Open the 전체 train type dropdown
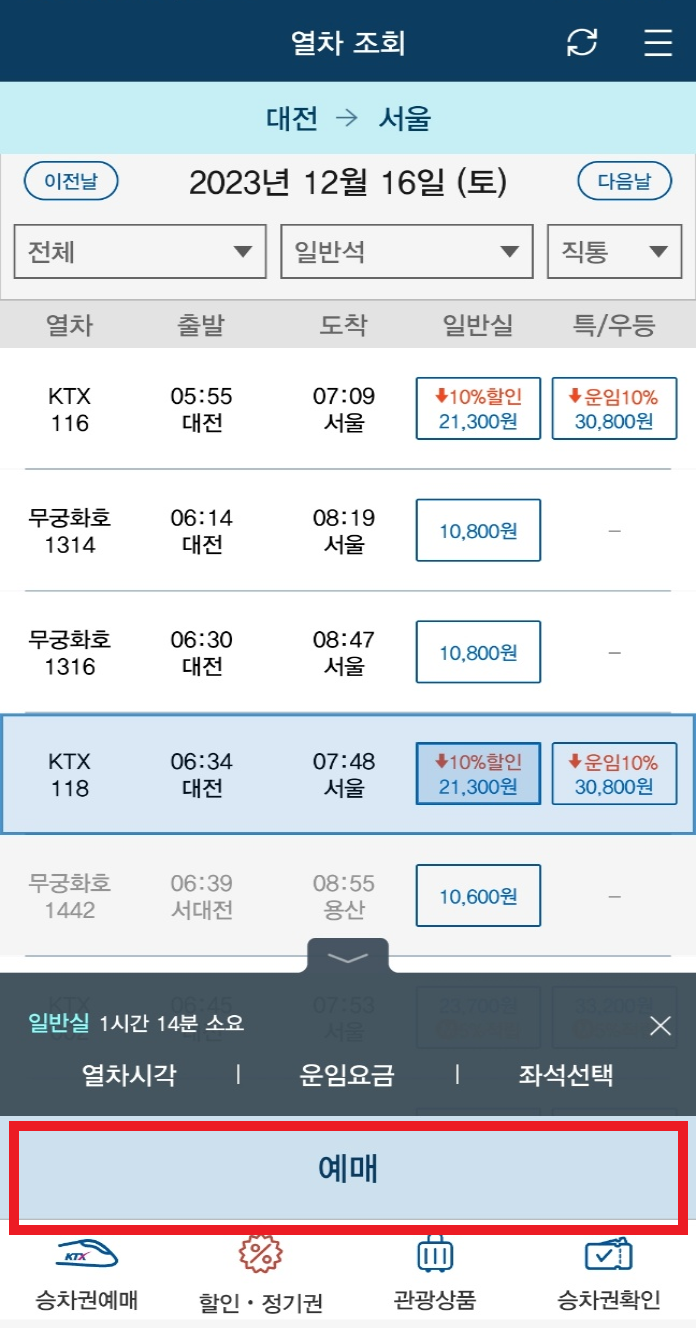This screenshot has height=1328, width=696. pyautogui.click(x=139, y=251)
